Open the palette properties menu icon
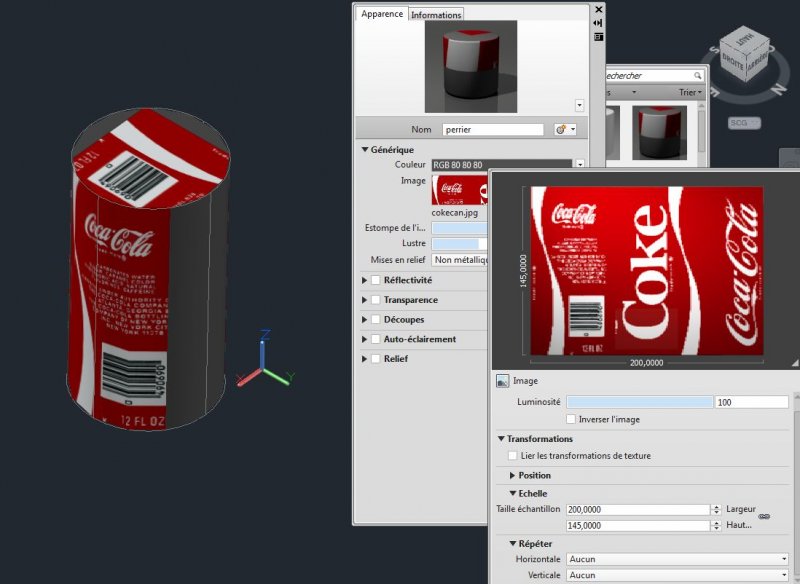This screenshot has height=584, width=800. pyautogui.click(x=598, y=37)
